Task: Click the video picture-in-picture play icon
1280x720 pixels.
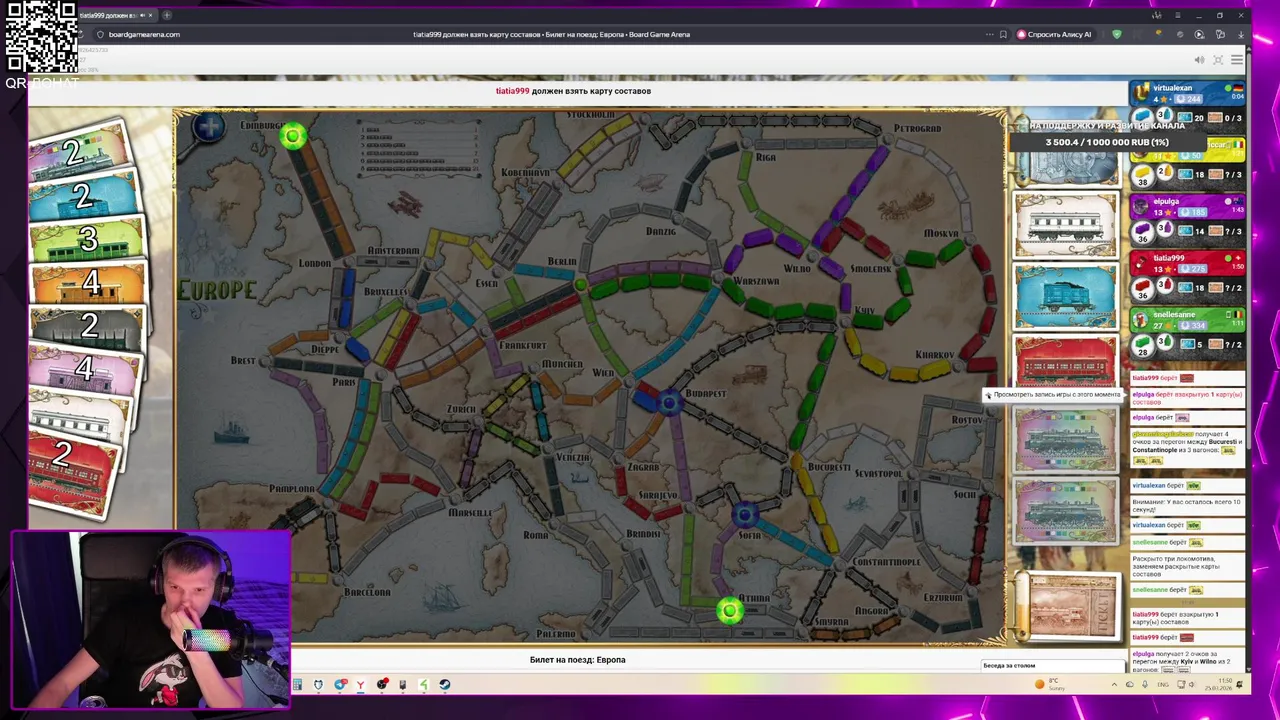Action: (x=1199, y=34)
